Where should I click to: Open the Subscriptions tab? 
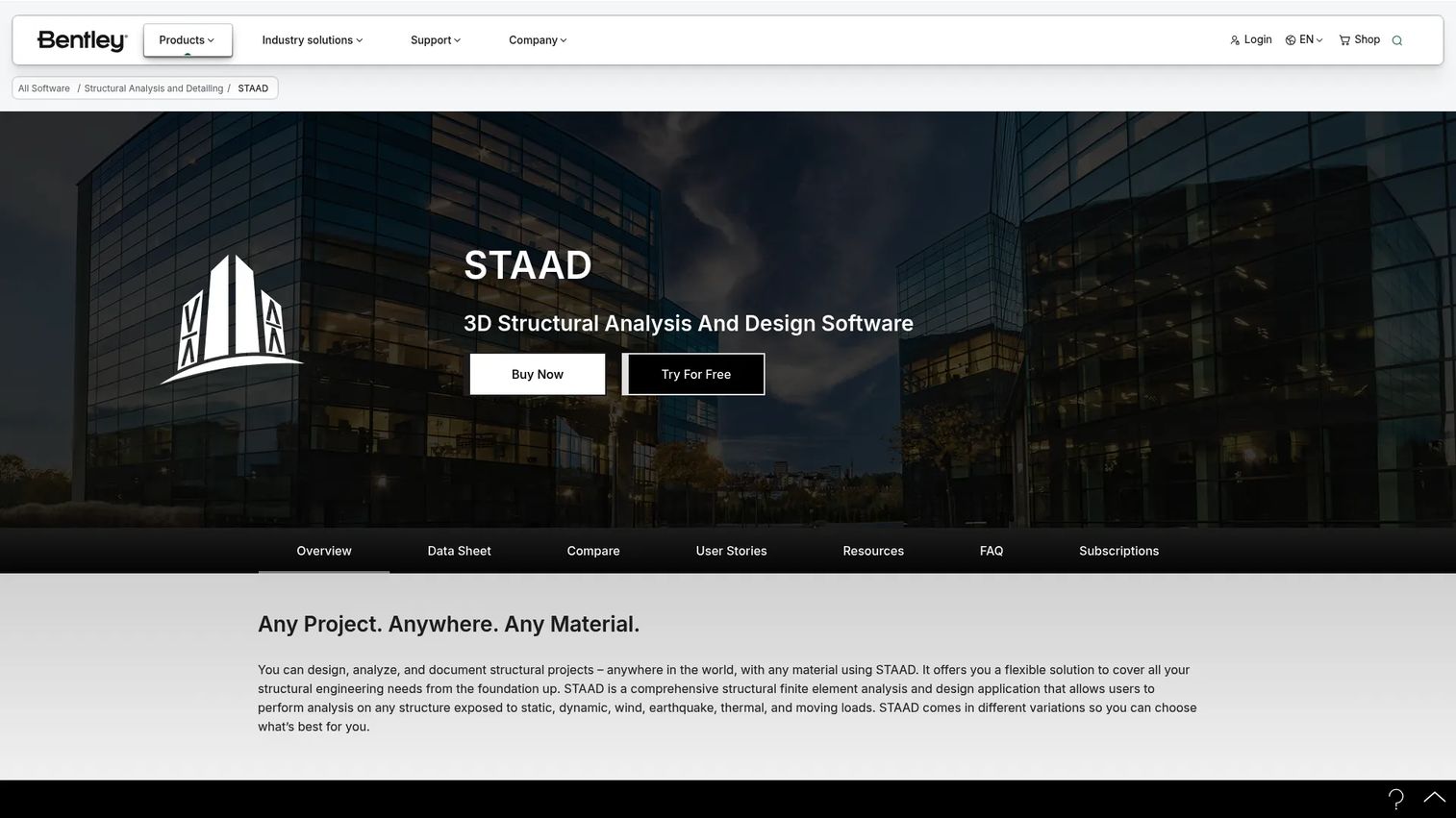click(x=1118, y=551)
